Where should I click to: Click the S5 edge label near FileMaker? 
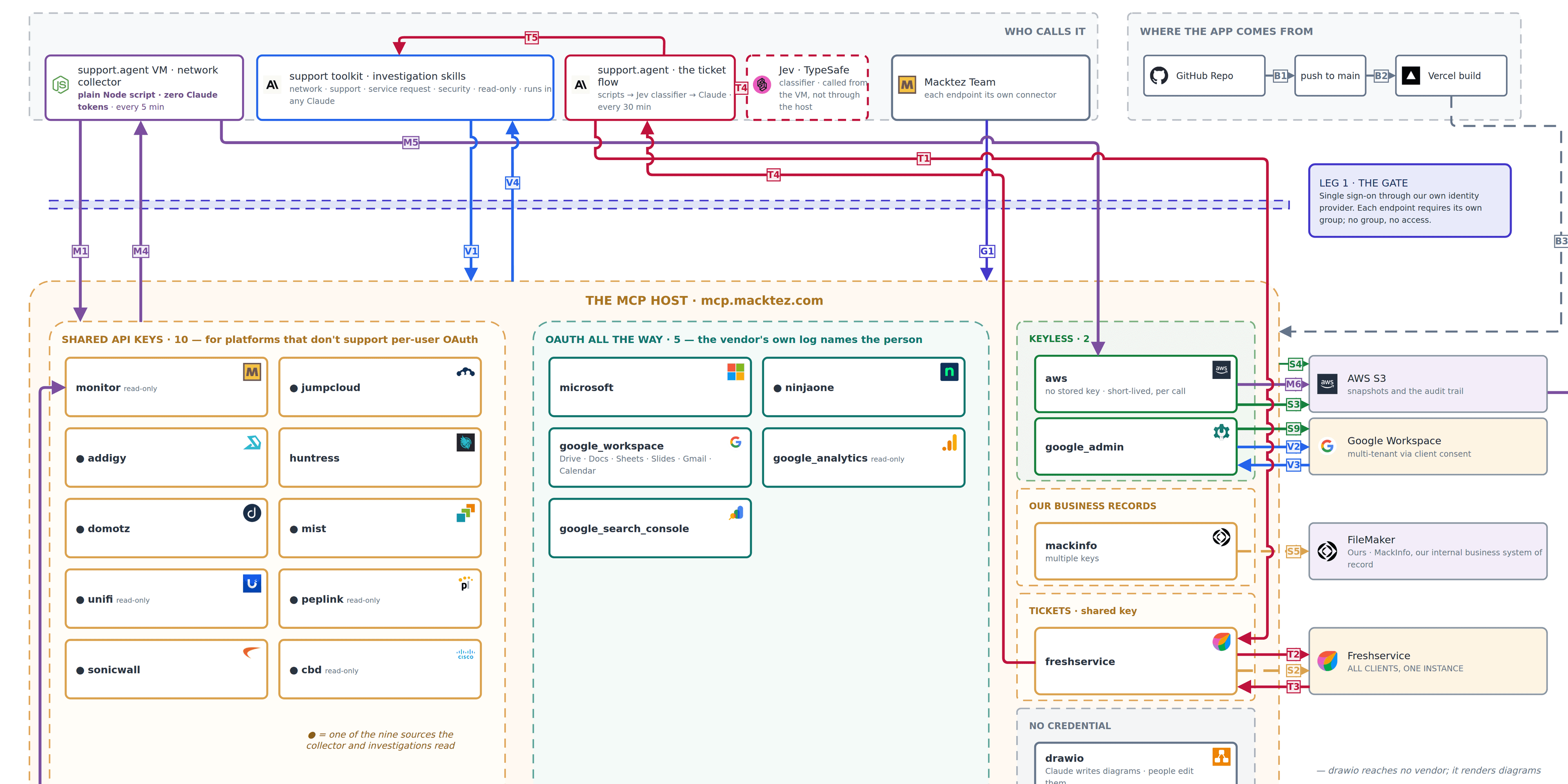tap(1294, 552)
